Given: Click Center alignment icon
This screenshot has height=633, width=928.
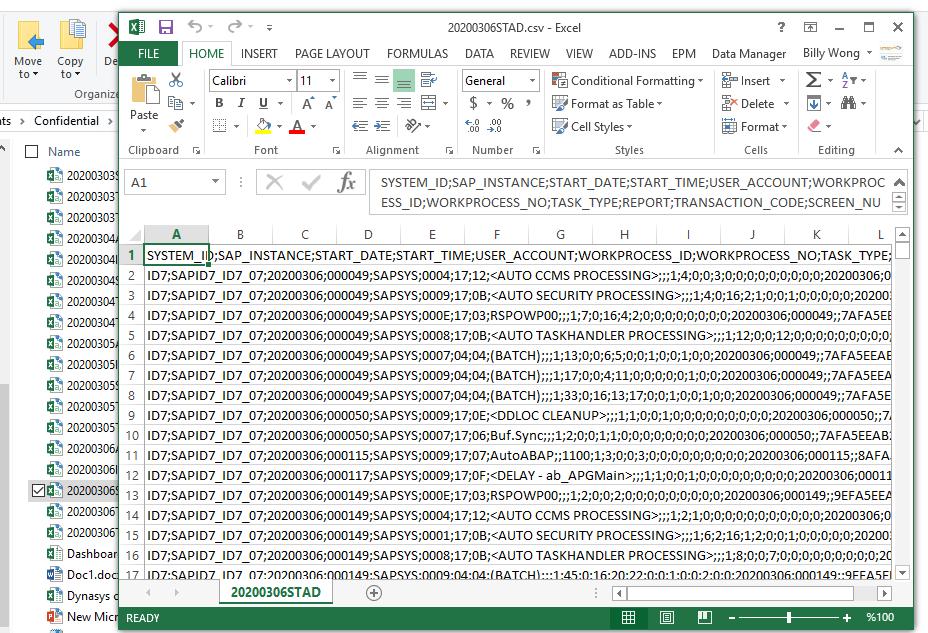Looking at the screenshot, I should coord(382,103).
